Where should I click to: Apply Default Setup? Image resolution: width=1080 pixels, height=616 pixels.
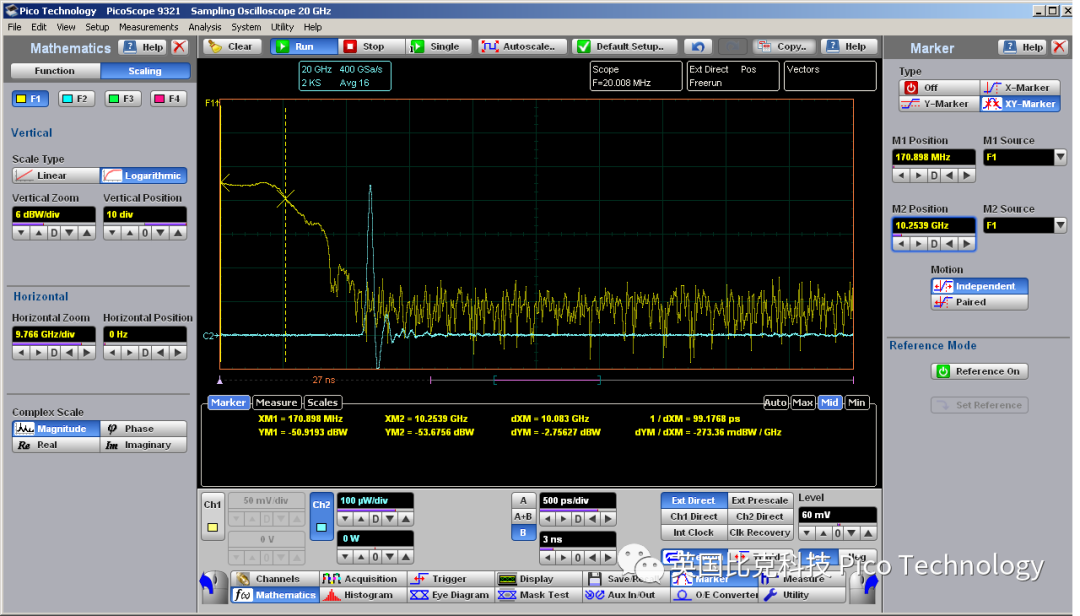[624, 46]
